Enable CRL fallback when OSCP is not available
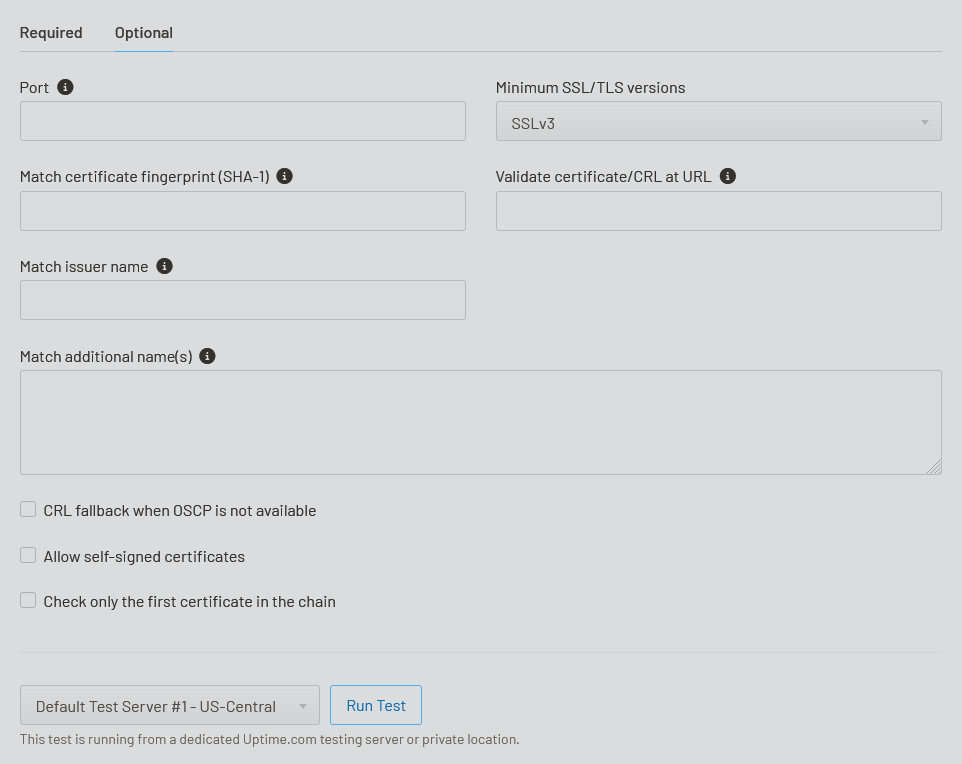 (x=28, y=509)
